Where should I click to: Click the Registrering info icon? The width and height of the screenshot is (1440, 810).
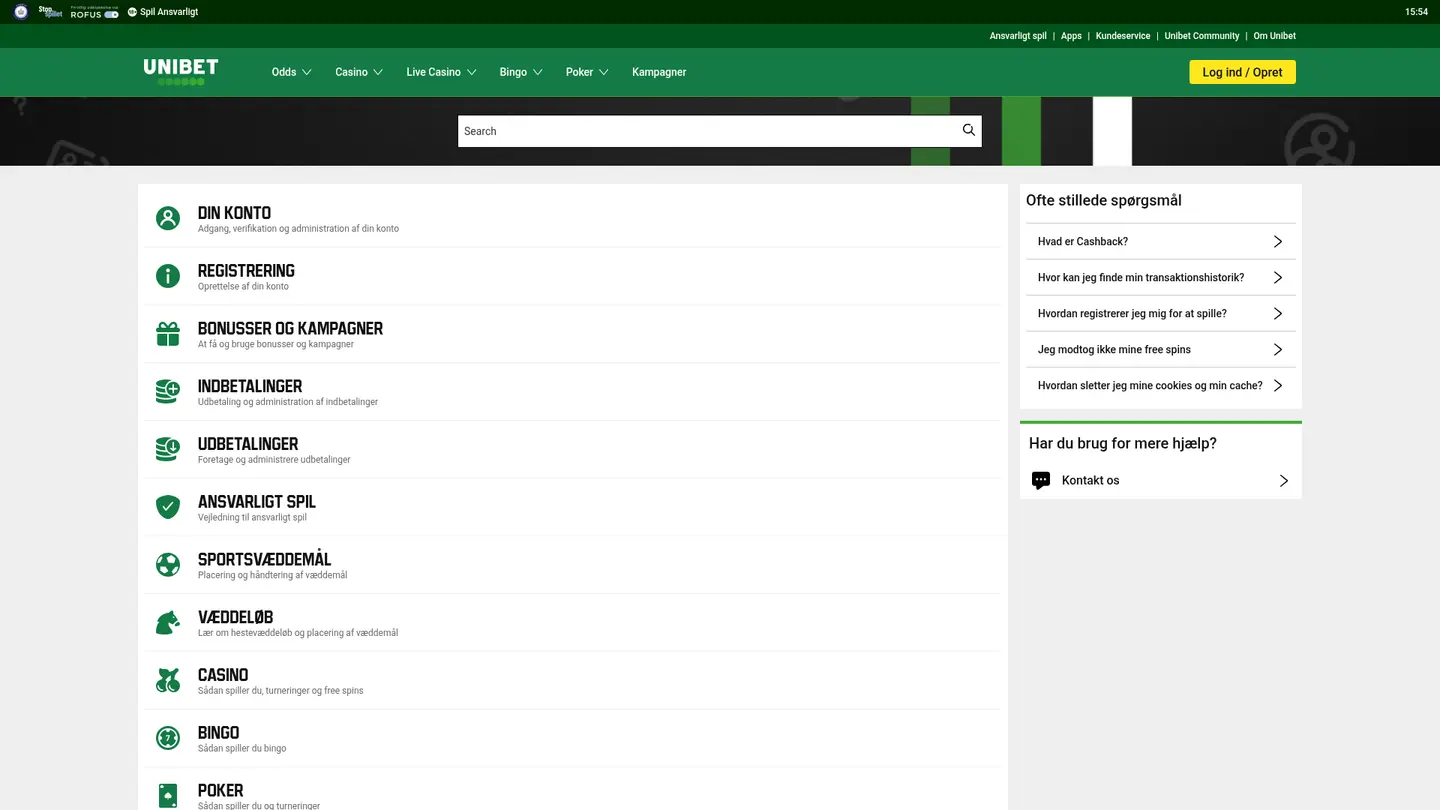[168, 276]
